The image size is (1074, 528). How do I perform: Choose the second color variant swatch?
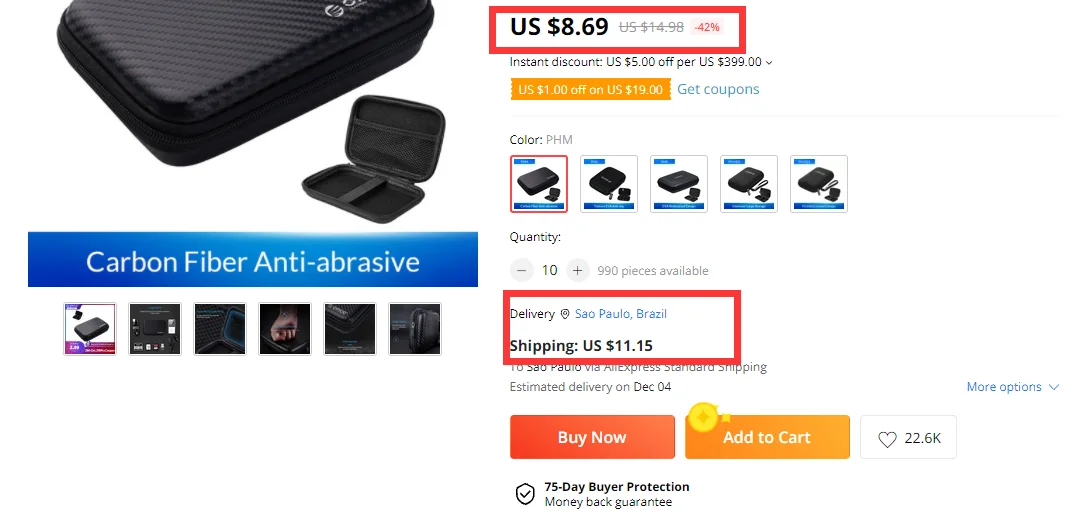(609, 184)
